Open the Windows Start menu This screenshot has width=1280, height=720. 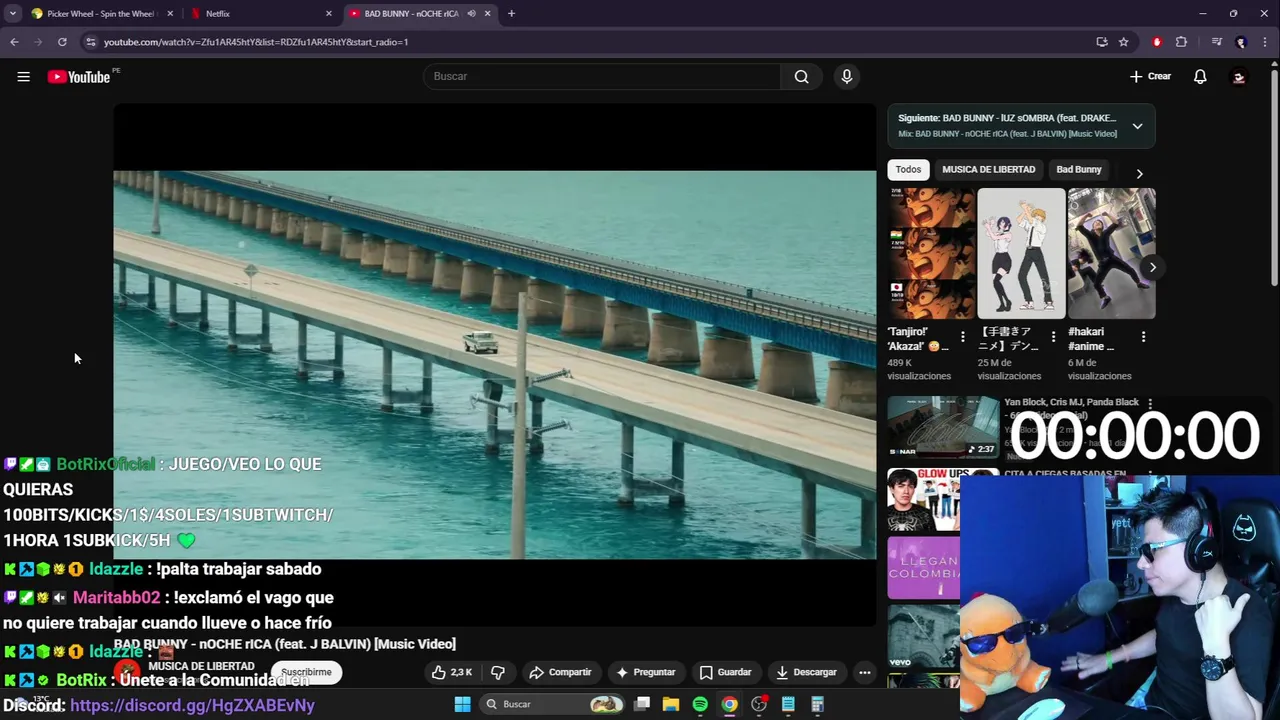tap(462, 704)
